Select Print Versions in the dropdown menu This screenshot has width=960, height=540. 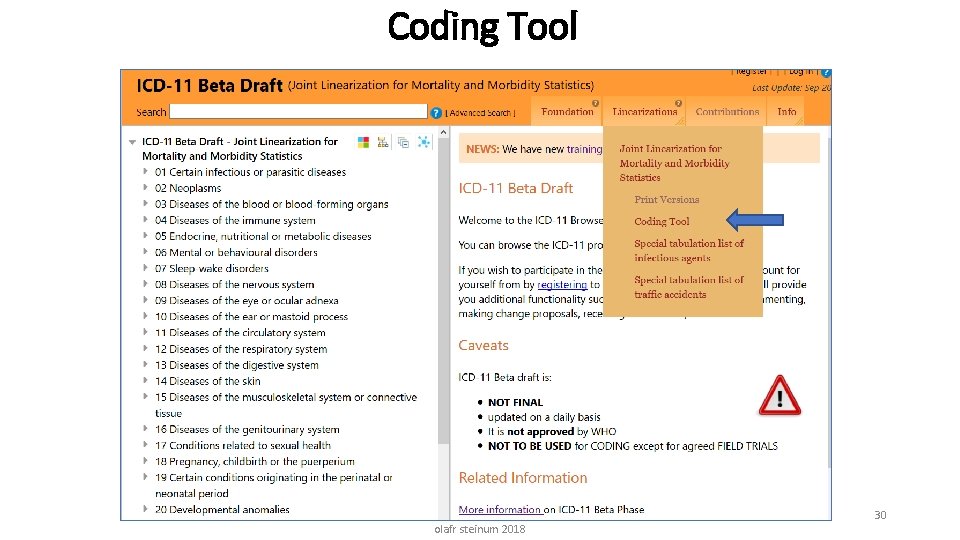pos(667,200)
